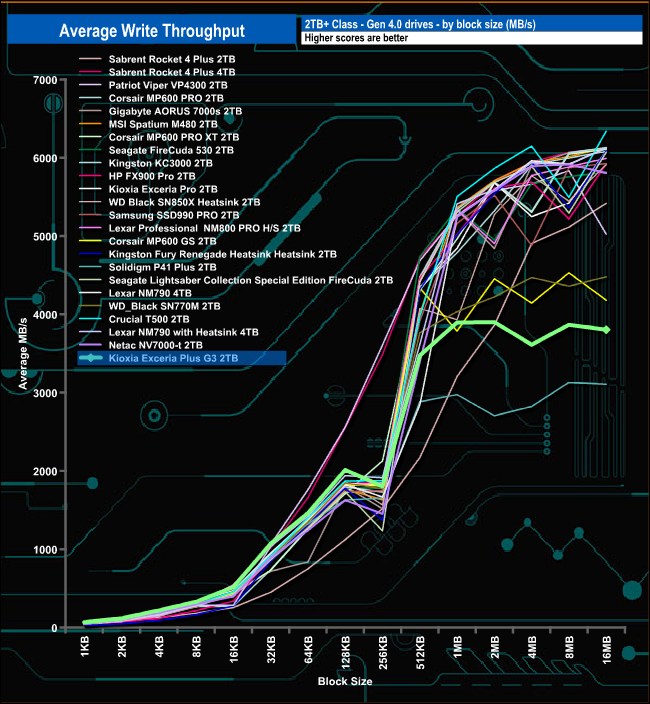Click the 4KB x-axis label
The image size is (650, 704).
159,647
